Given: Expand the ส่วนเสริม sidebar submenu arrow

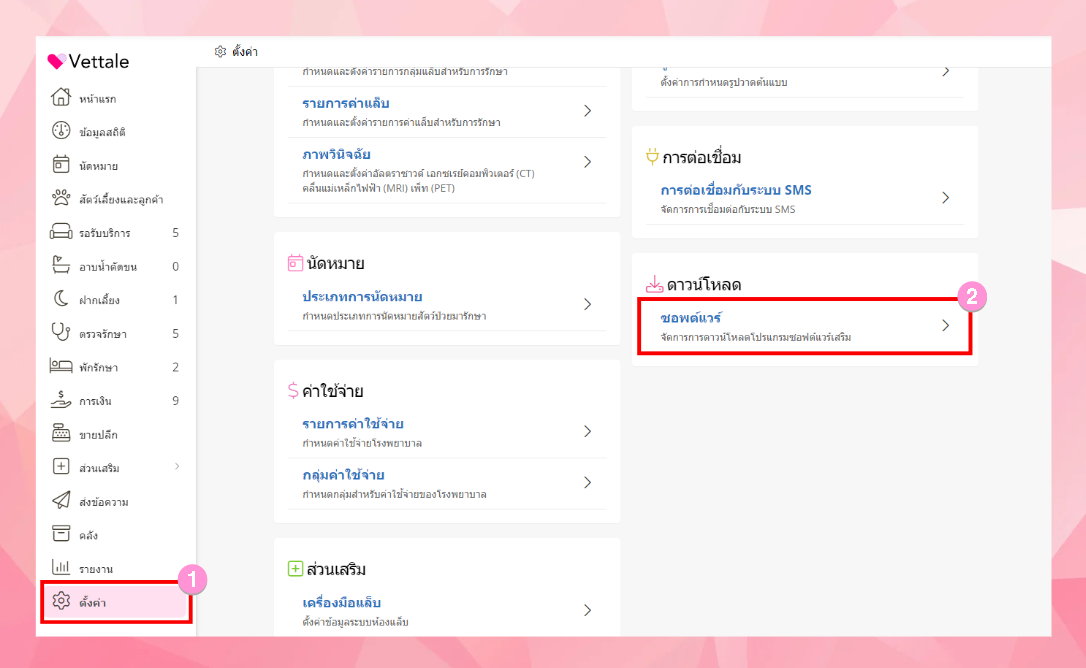Looking at the screenshot, I should pyautogui.click(x=177, y=466).
